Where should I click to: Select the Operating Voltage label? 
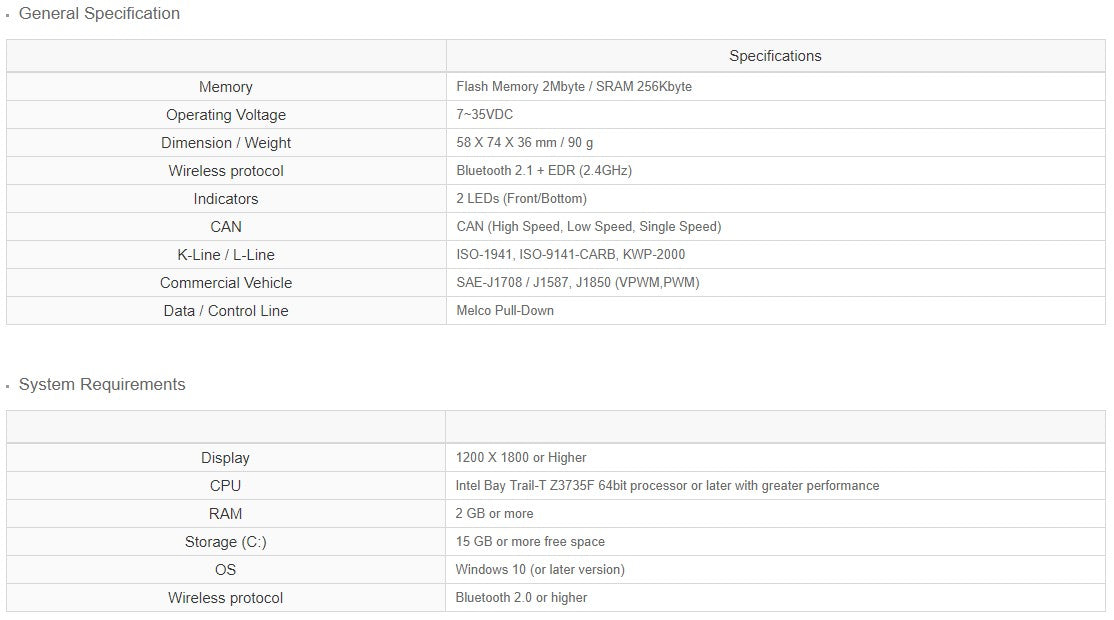[226, 115]
